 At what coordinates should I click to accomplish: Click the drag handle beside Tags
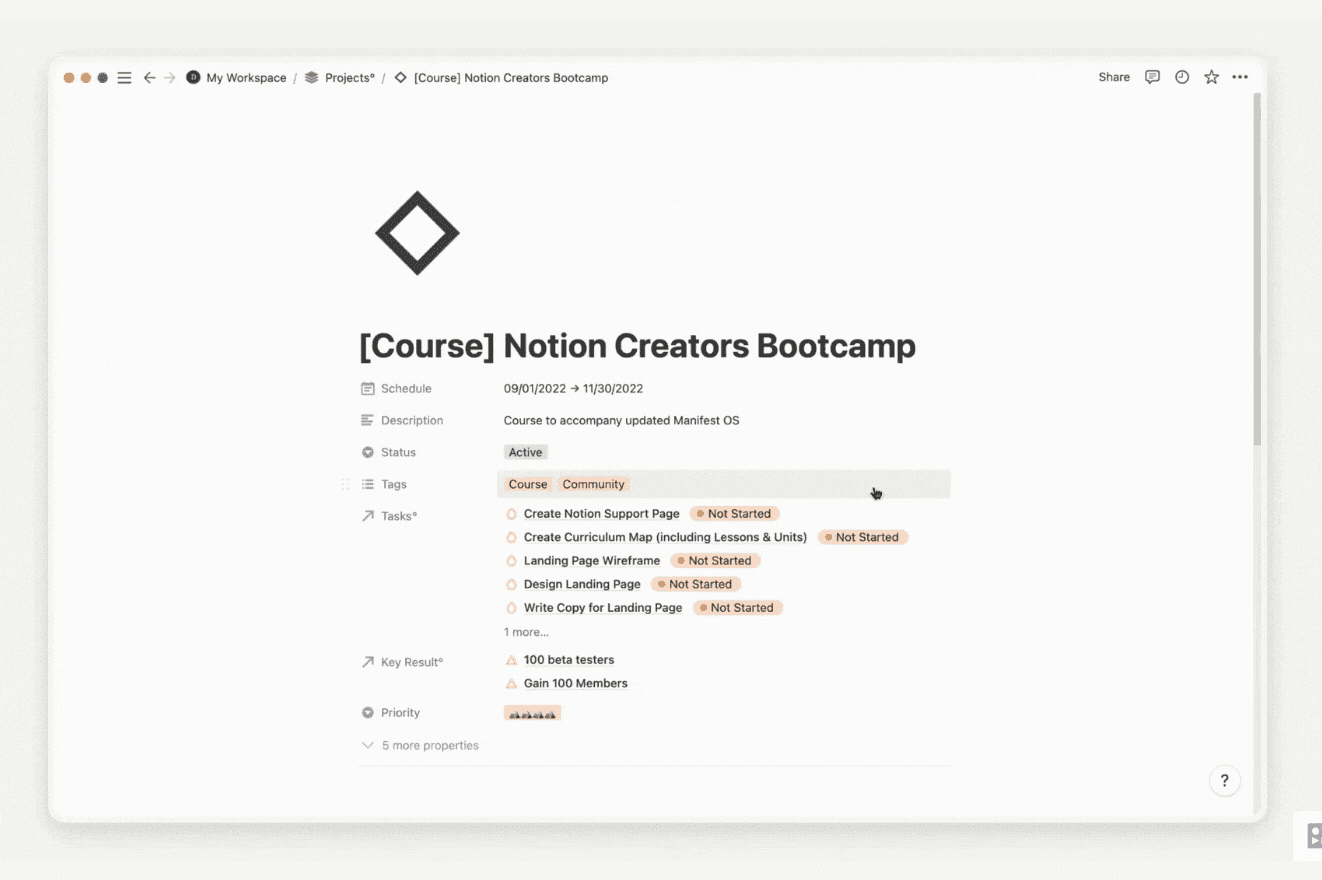pyautogui.click(x=345, y=484)
